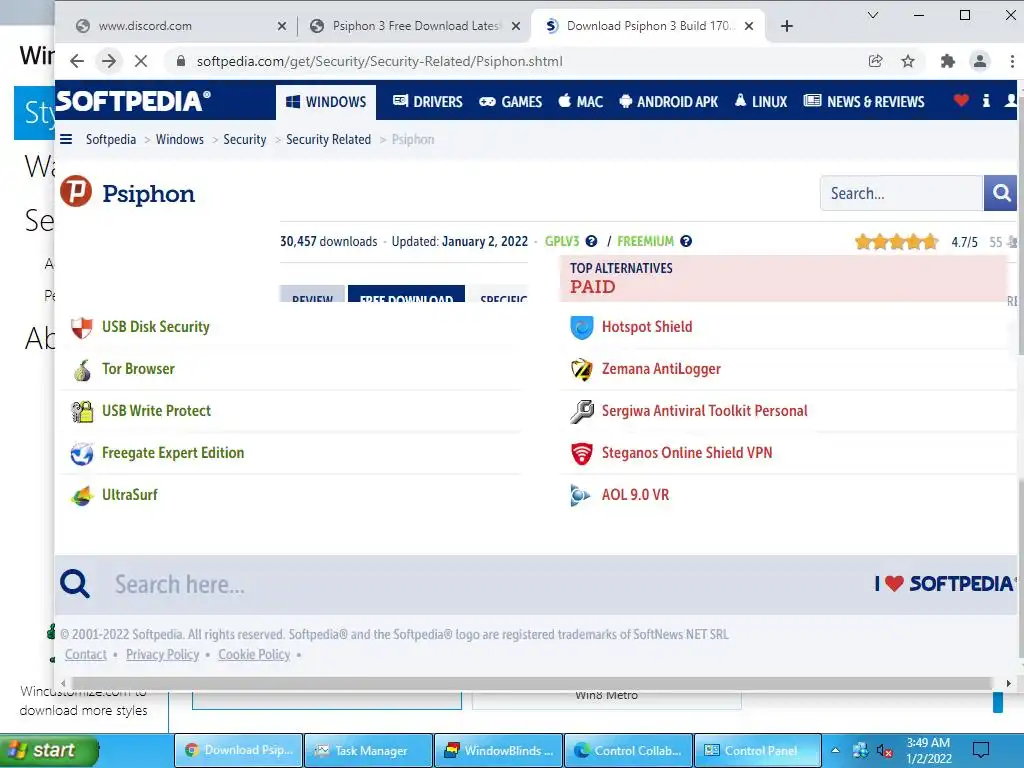Click the AOL 9.0 VR icon
The width and height of the screenshot is (1024, 768).
point(580,496)
